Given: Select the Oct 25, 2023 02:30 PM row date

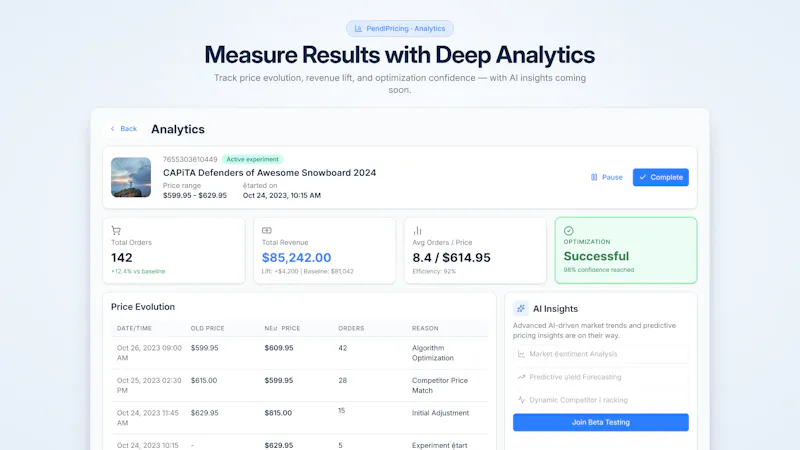Looking at the screenshot, I should (149, 386).
